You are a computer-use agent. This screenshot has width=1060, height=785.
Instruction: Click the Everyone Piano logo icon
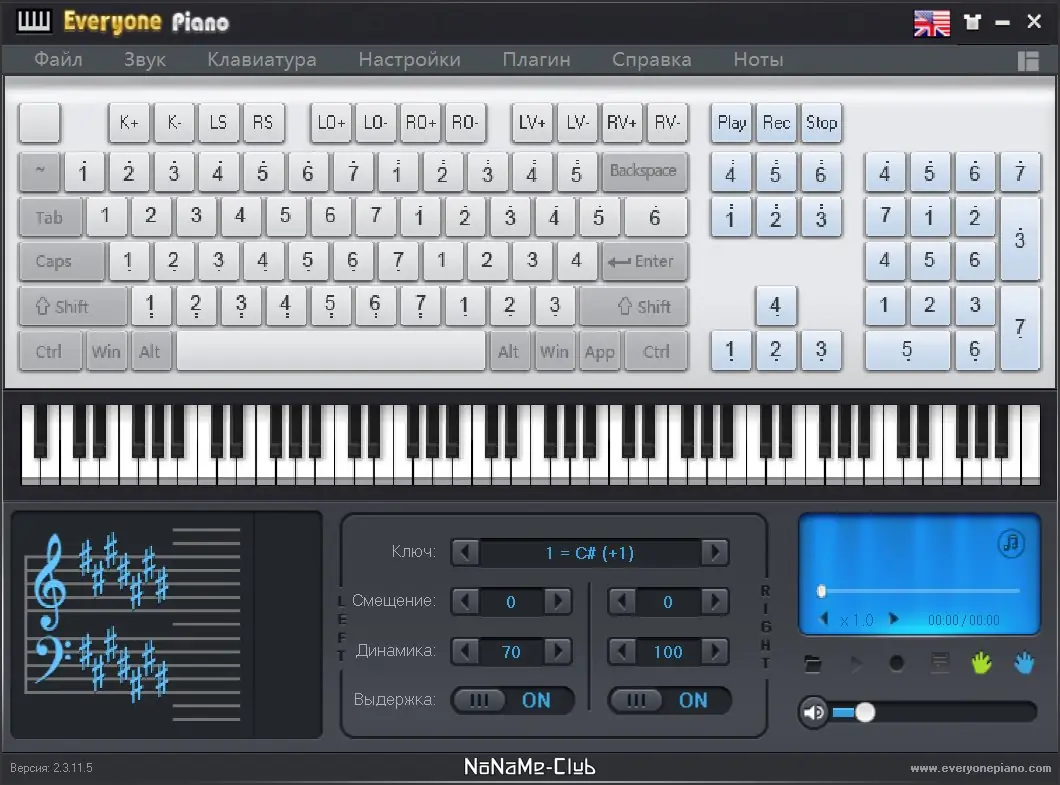34,22
